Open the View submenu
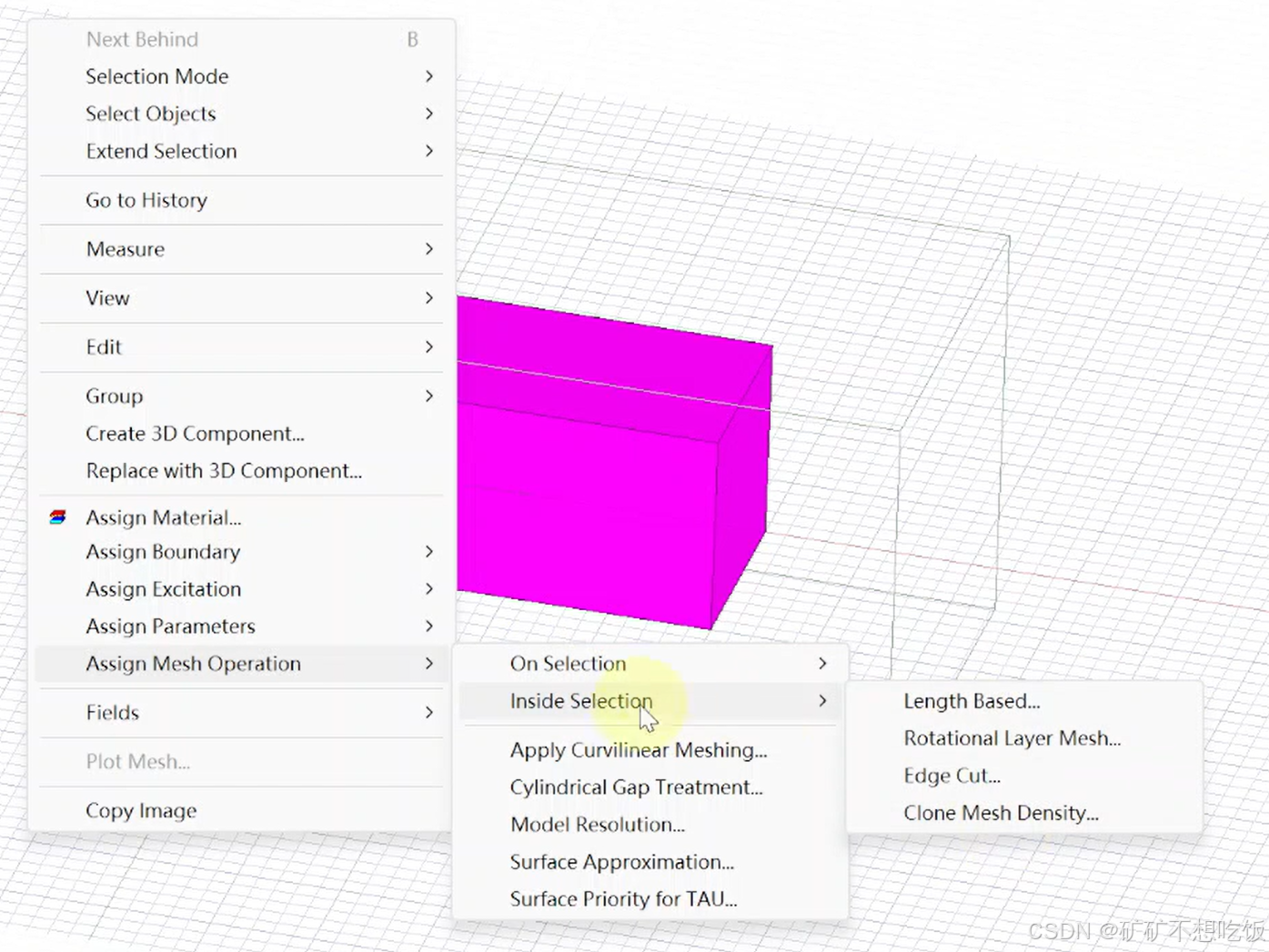The height and width of the screenshot is (952, 1269). 241,298
